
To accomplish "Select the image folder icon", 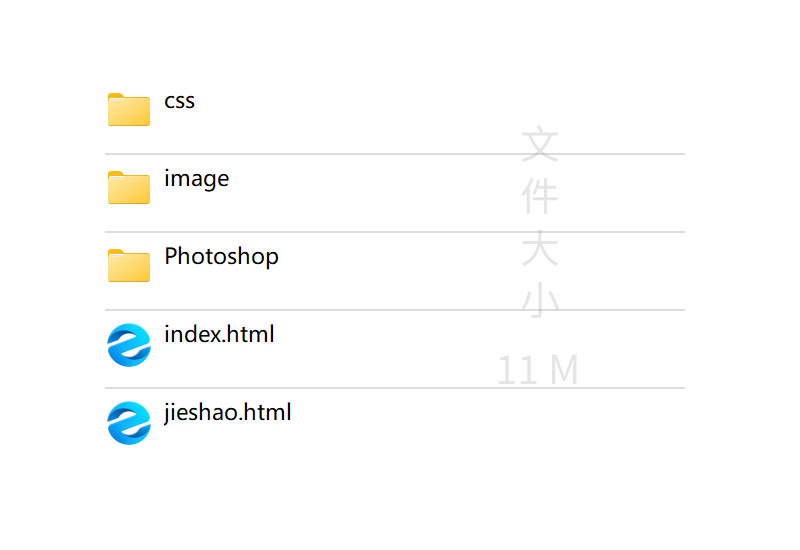I will coord(129,187).
